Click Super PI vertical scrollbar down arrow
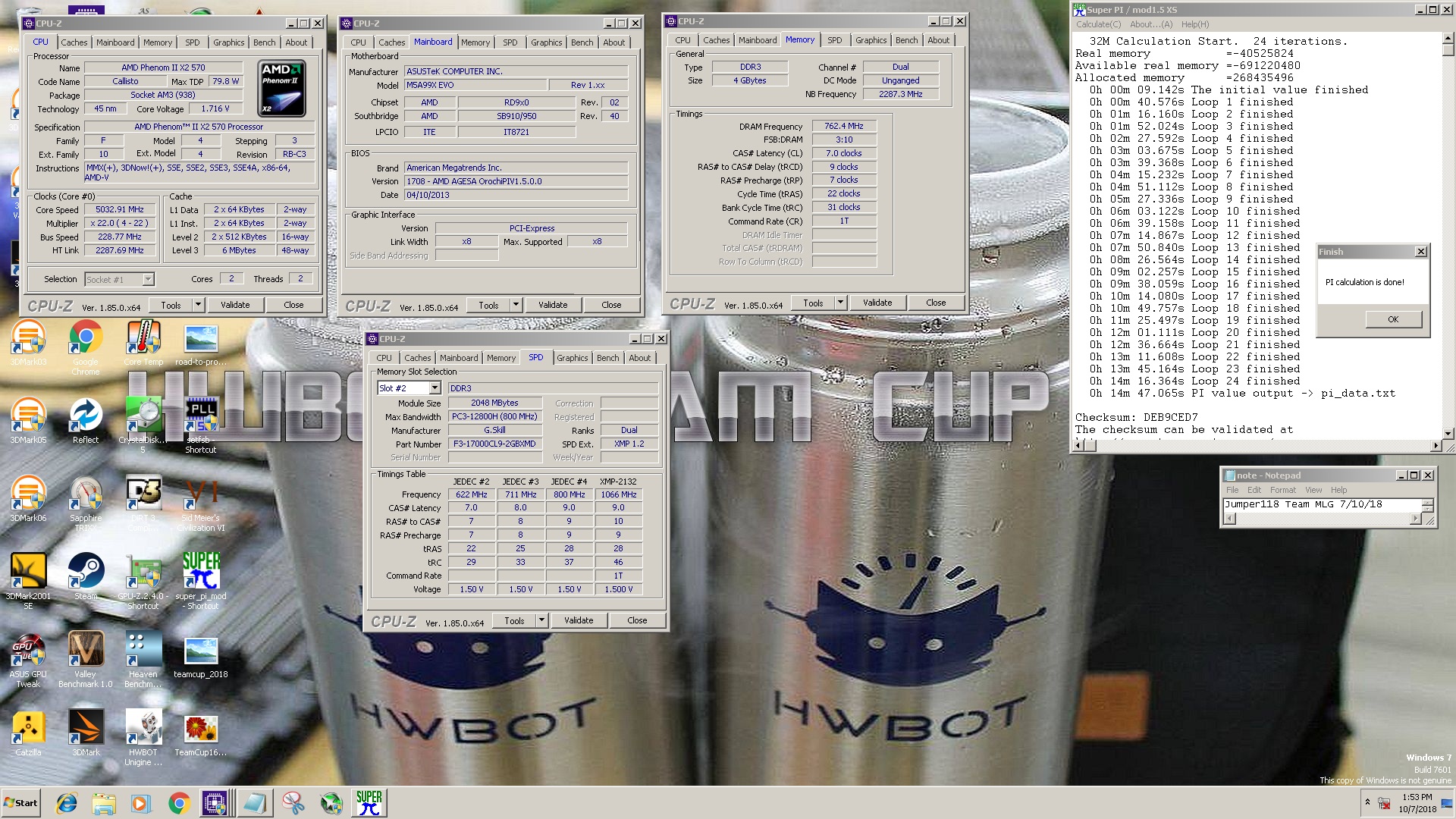This screenshot has width=1456, height=819. pos(1449,434)
